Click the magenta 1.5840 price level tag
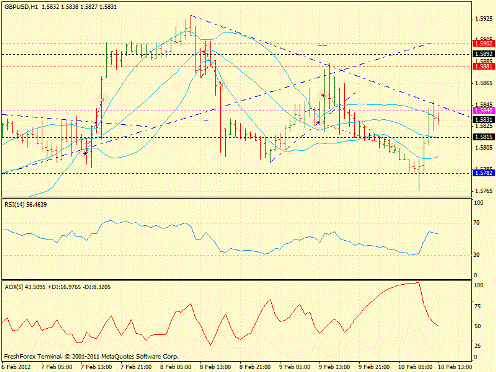The width and height of the screenshot is (496, 372). pyautogui.click(x=483, y=110)
